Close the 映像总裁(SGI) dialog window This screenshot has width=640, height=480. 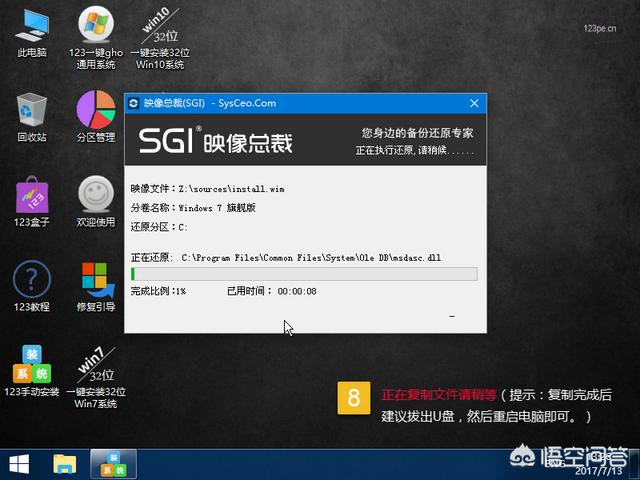475,103
